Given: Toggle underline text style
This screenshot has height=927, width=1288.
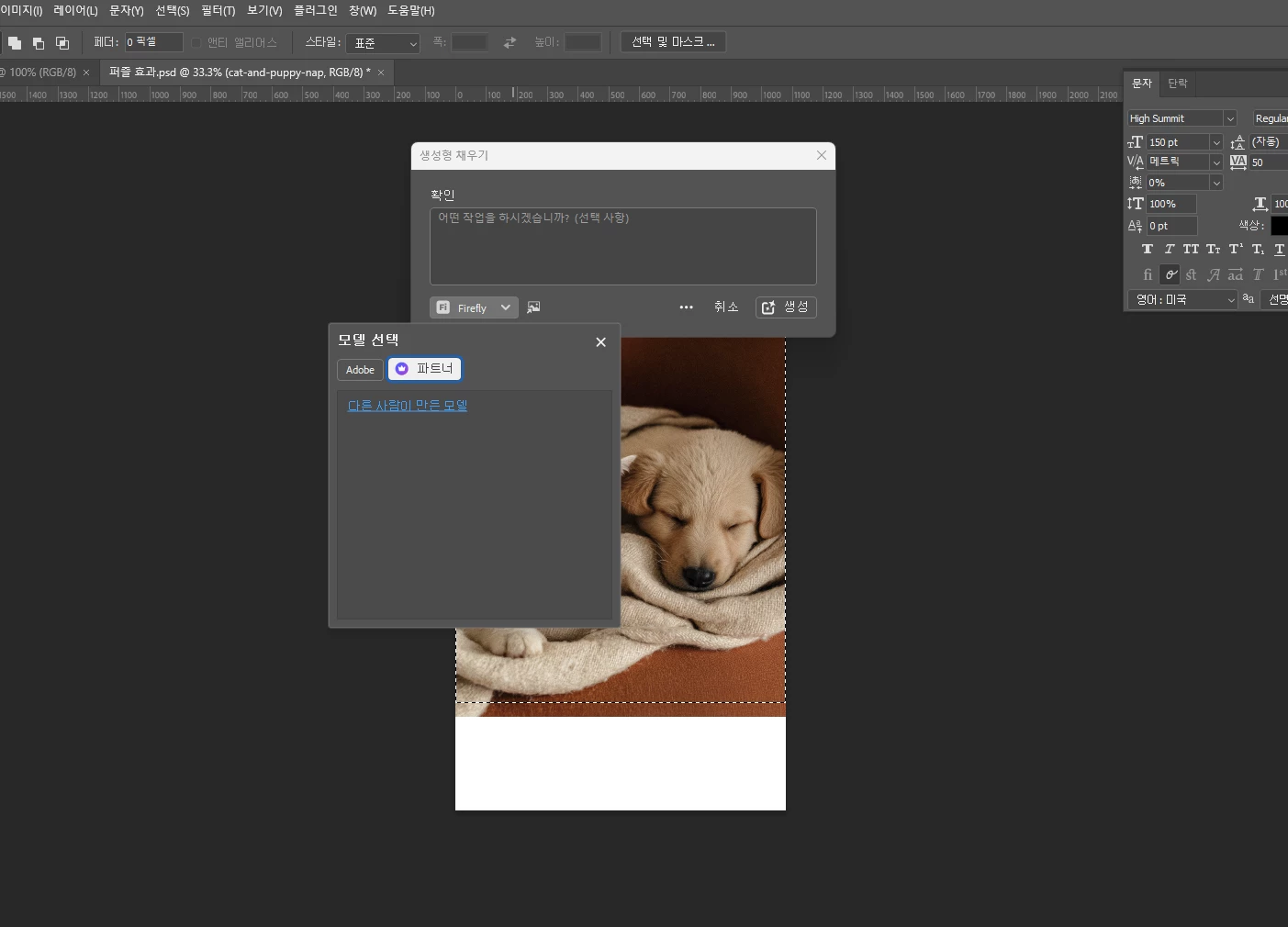Looking at the screenshot, I should point(1280,250).
